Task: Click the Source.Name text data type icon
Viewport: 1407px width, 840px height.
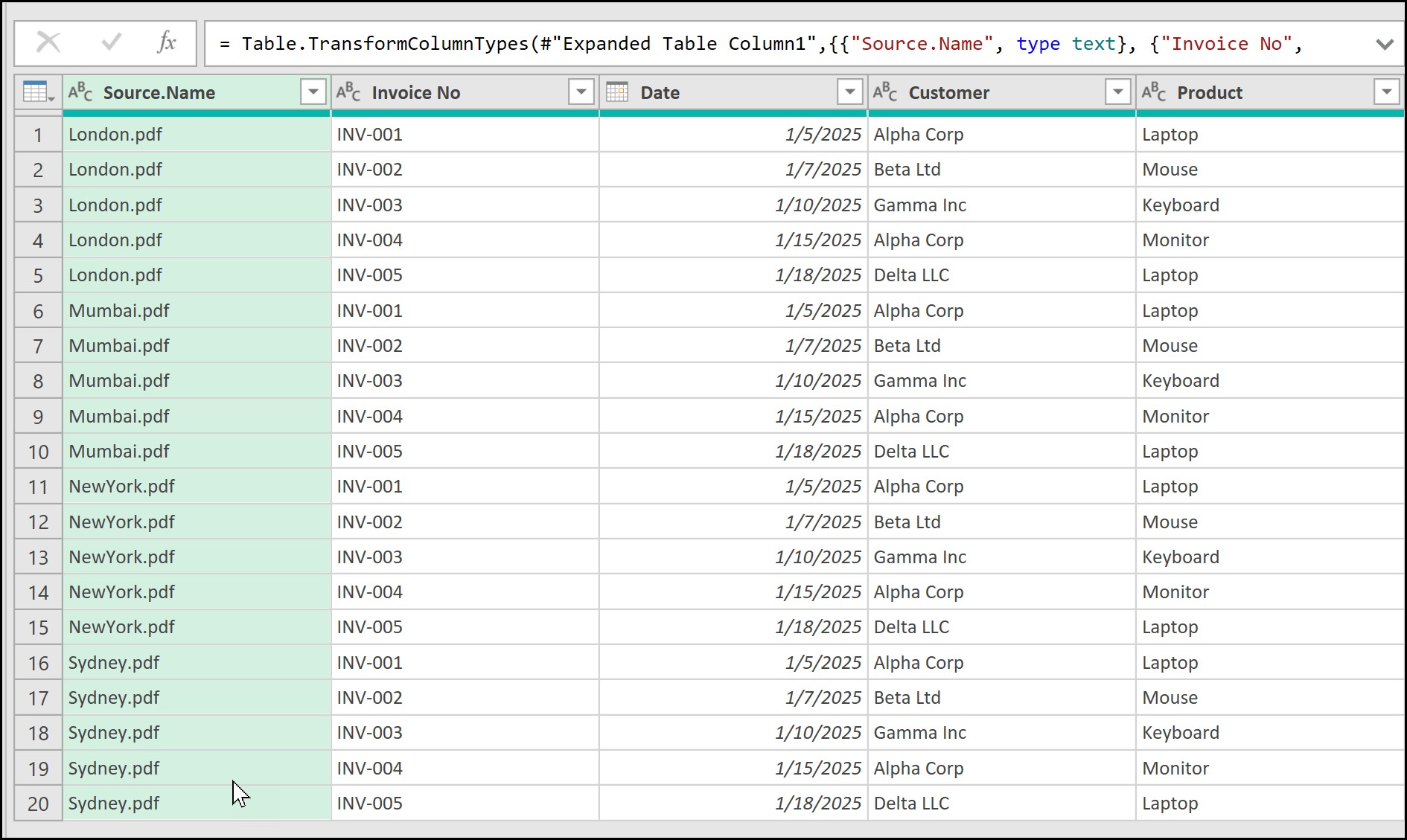Action: coord(80,92)
